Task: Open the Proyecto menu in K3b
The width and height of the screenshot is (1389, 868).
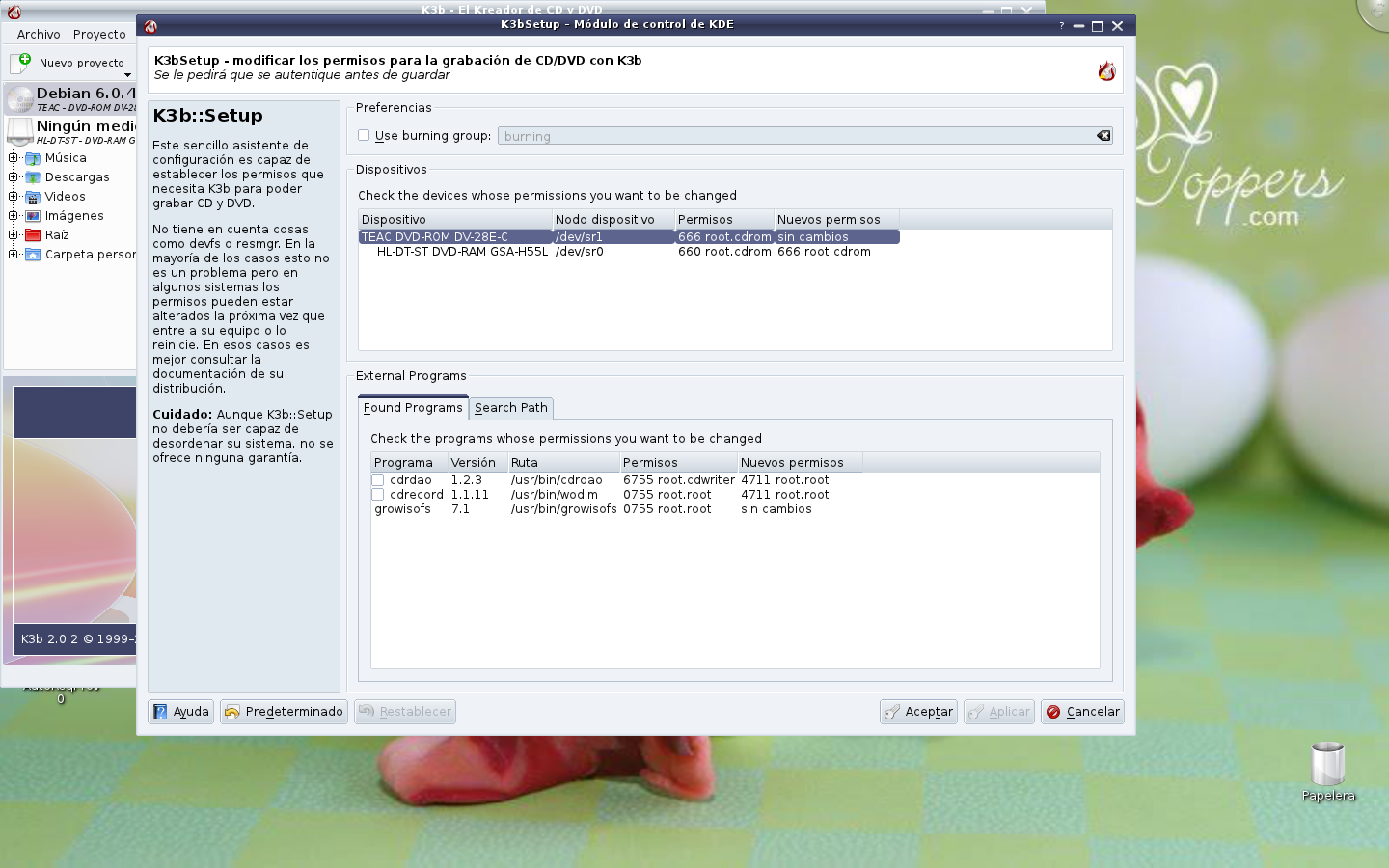Action: 99,35
